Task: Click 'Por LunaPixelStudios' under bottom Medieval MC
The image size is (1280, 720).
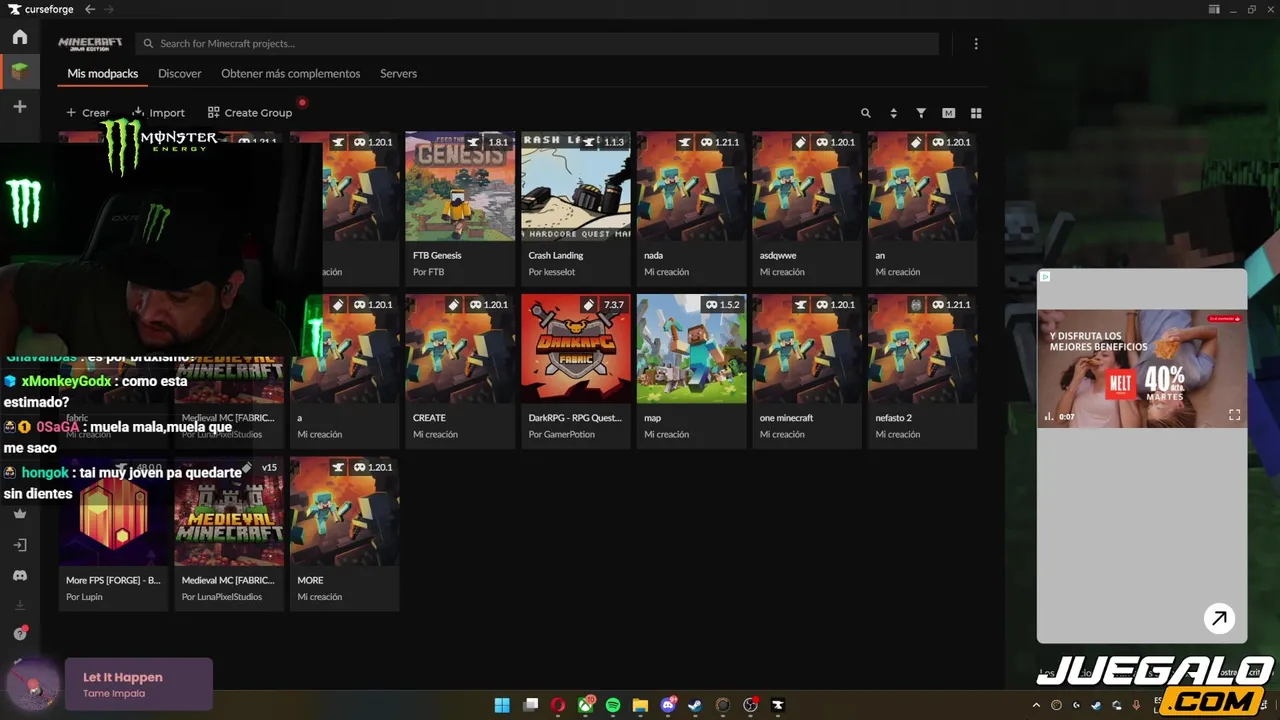Action: [222, 597]
